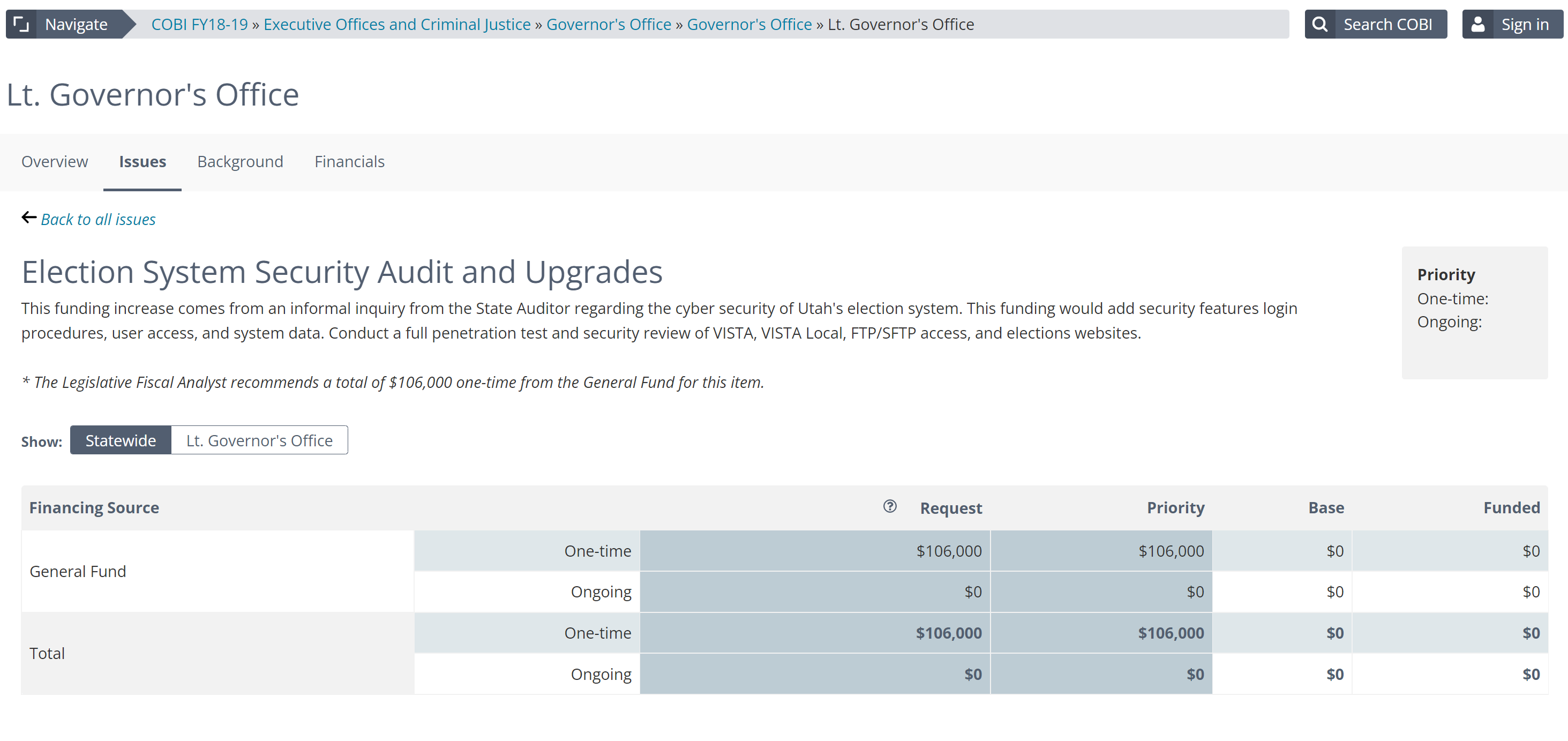The width and height of the screenshot is (1568, 741).
Task: Click the General Fund one-time request amount
Action: (948, 551)
